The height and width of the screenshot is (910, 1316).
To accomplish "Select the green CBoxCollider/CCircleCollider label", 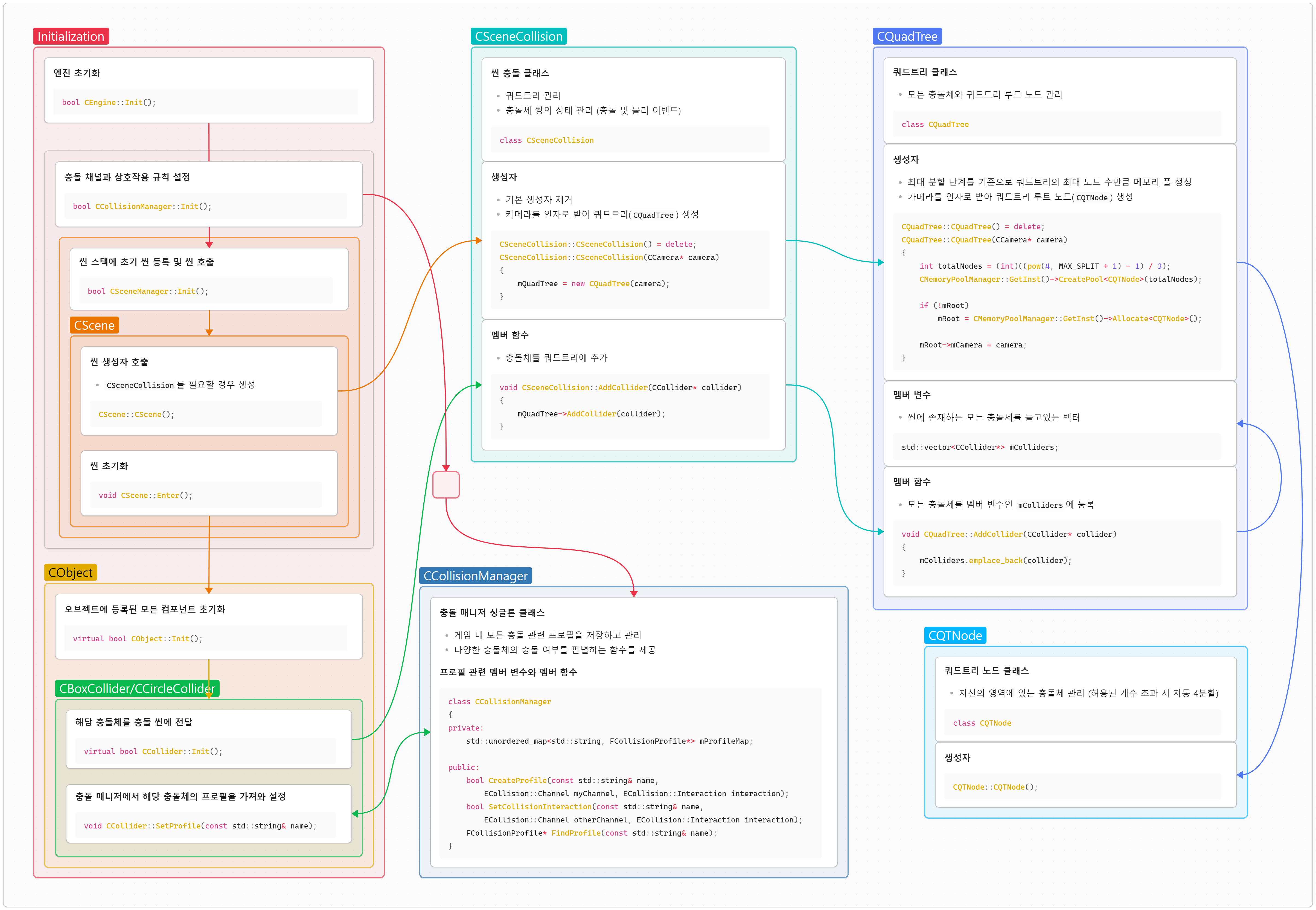I will tap(137, 689).
